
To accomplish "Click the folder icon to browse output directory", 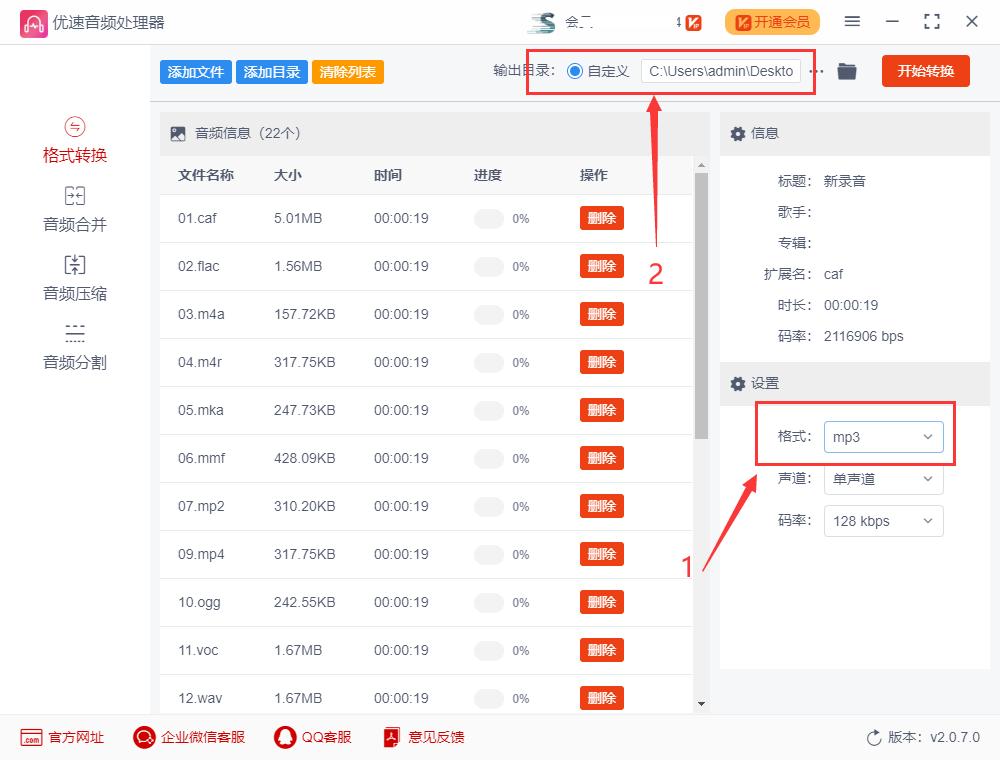I will pyautogui.click(x=846, y=71).
